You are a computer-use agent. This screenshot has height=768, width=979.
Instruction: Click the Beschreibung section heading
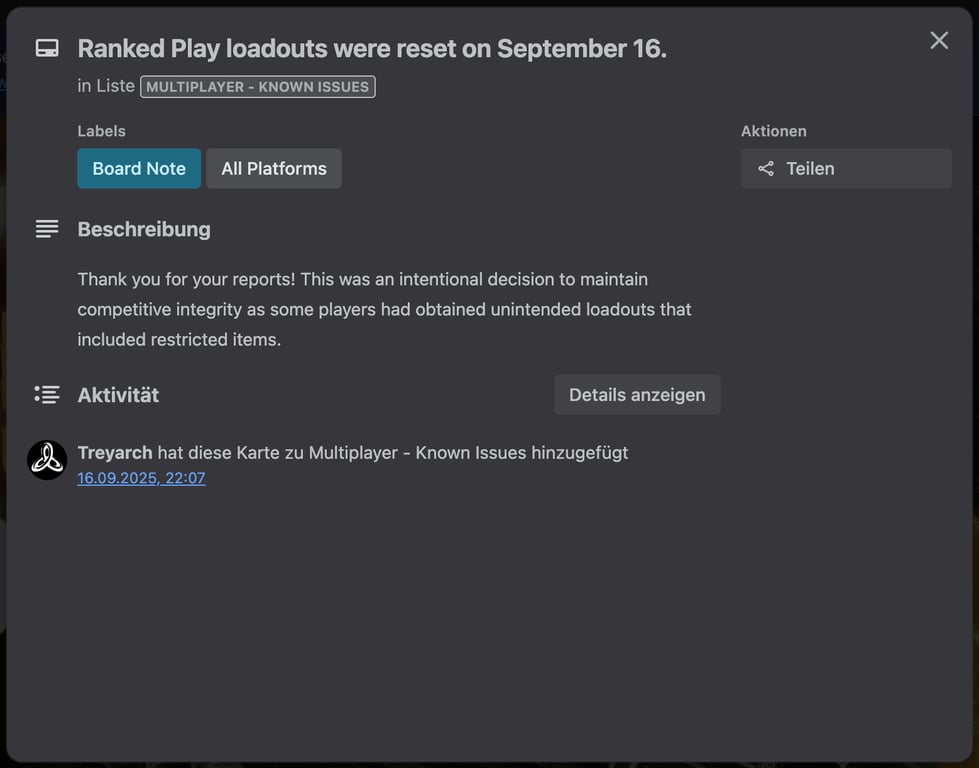tap(144, 229)
